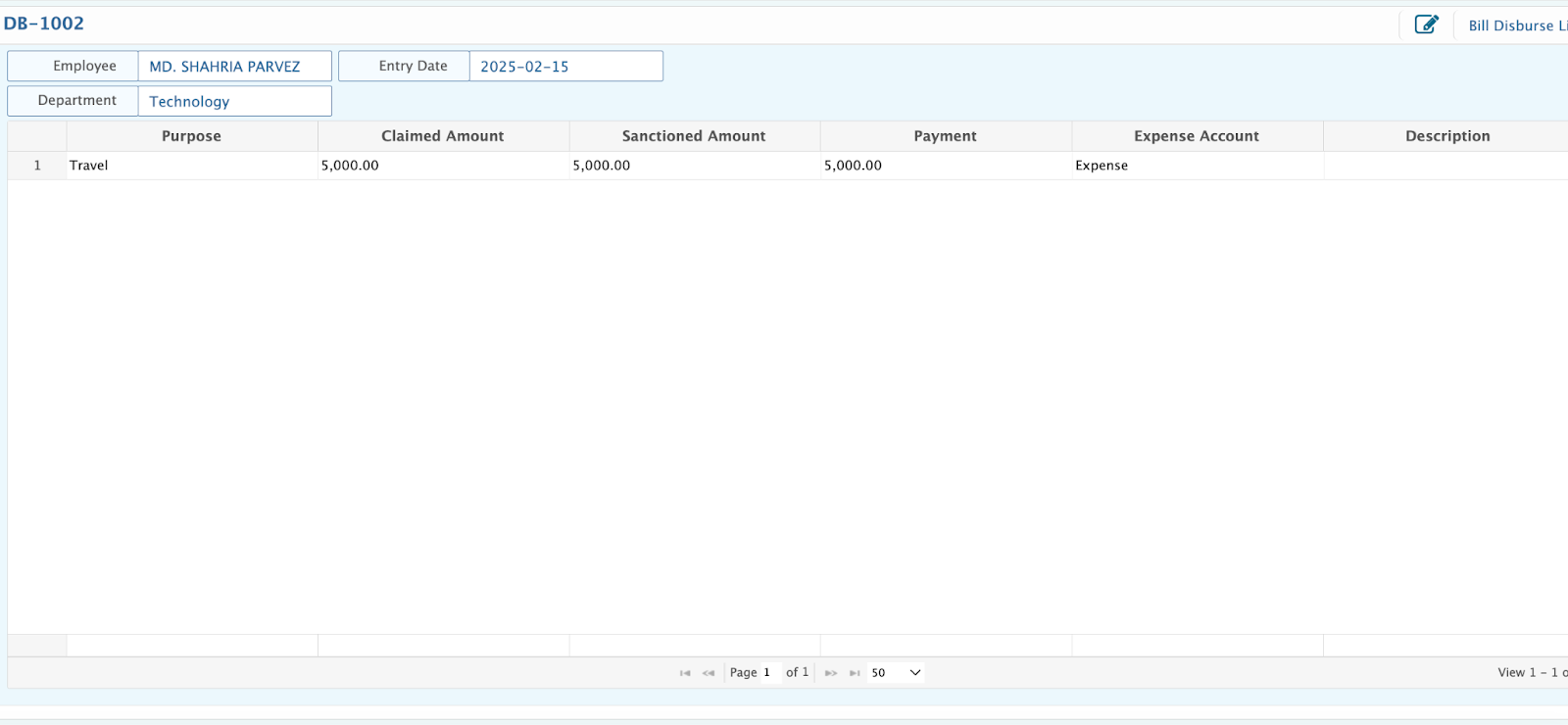Go to first page in pager
Image resolution: width=1568 pixels, height=725 pixels.
tap(685, 673)
